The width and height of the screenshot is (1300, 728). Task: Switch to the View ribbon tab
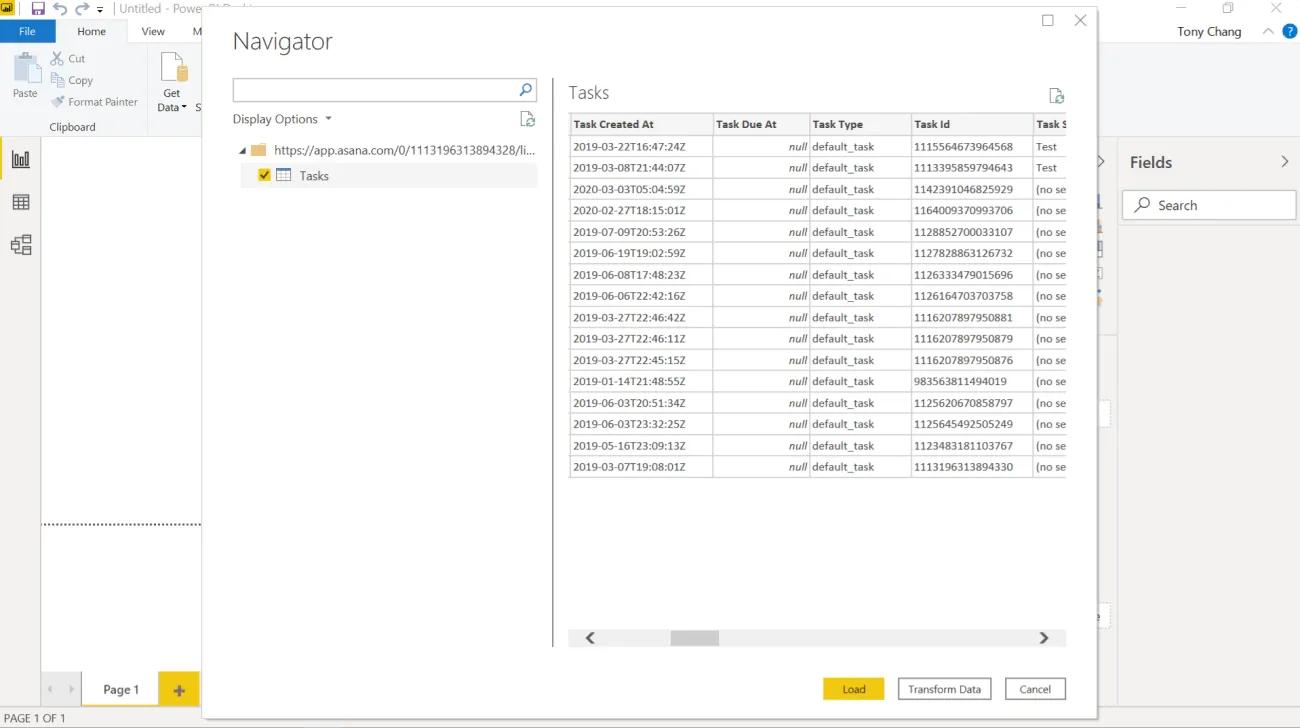[x=152, y=31]
